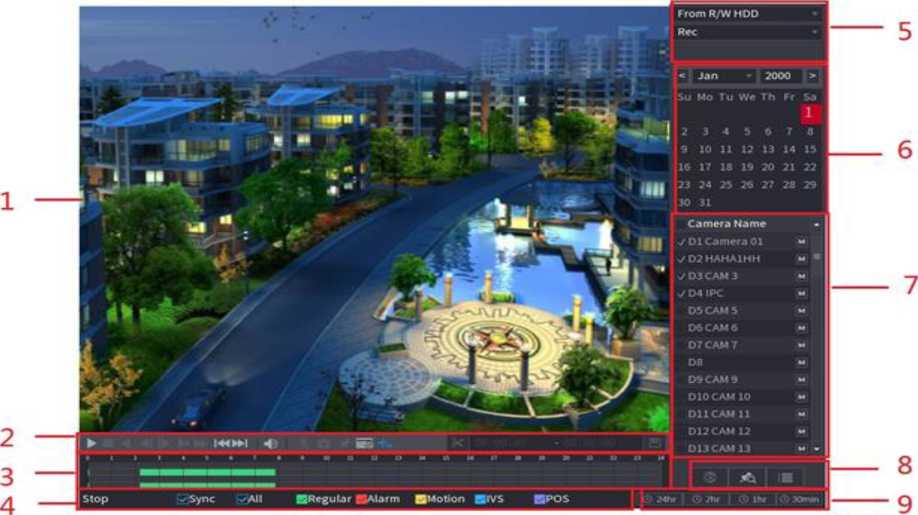Click the previous month arrow on calendar
This screenshot has width=918, height=515.
point(682,76)
